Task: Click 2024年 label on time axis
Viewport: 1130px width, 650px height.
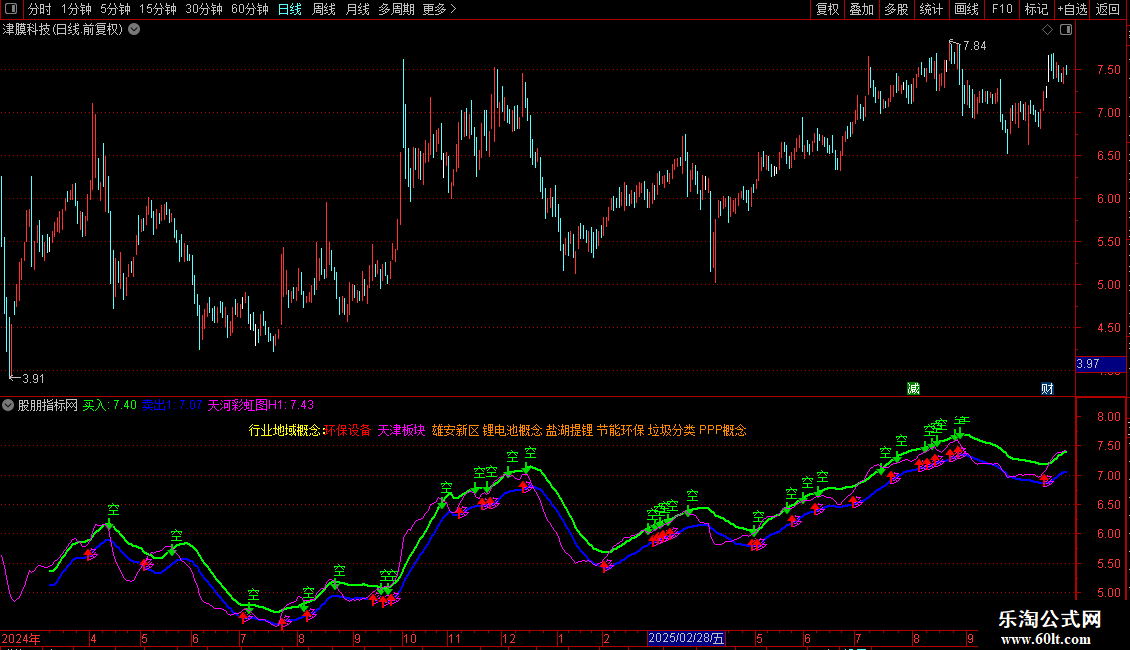Action: [x=21, y=638]
